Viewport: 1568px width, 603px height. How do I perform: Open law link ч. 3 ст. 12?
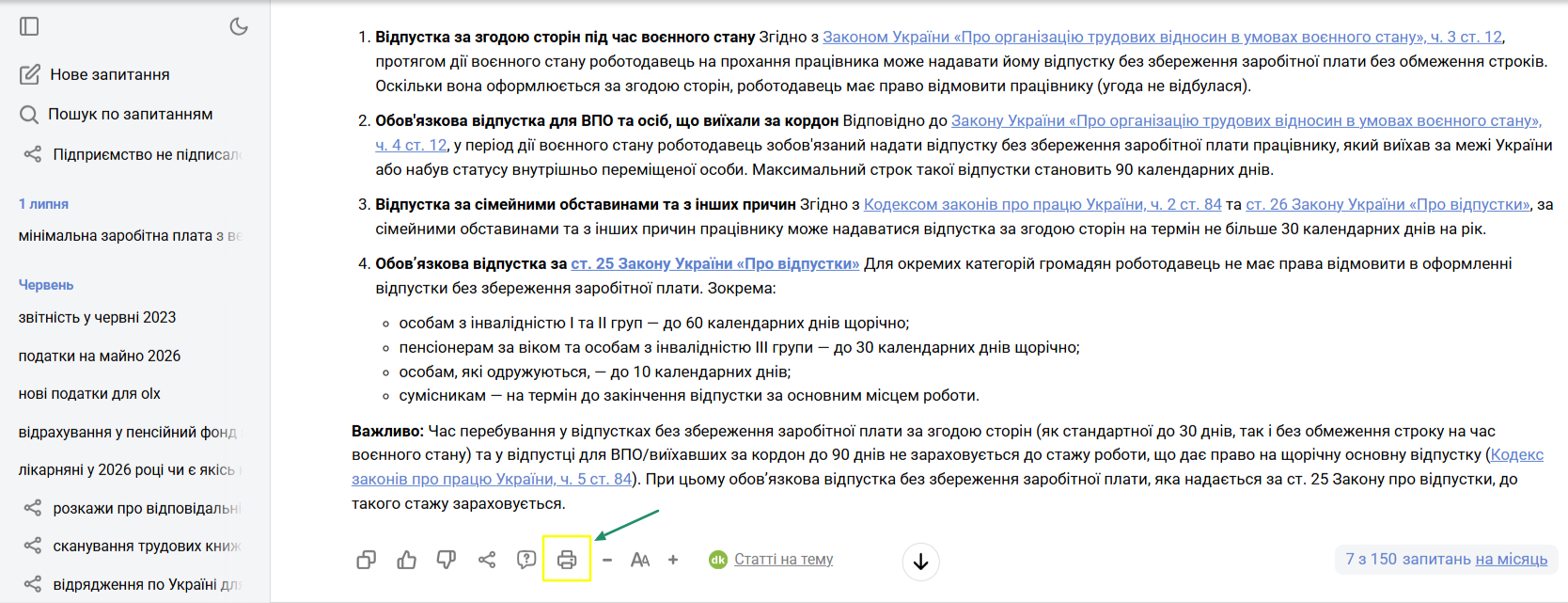click(x=1163, y=37)
